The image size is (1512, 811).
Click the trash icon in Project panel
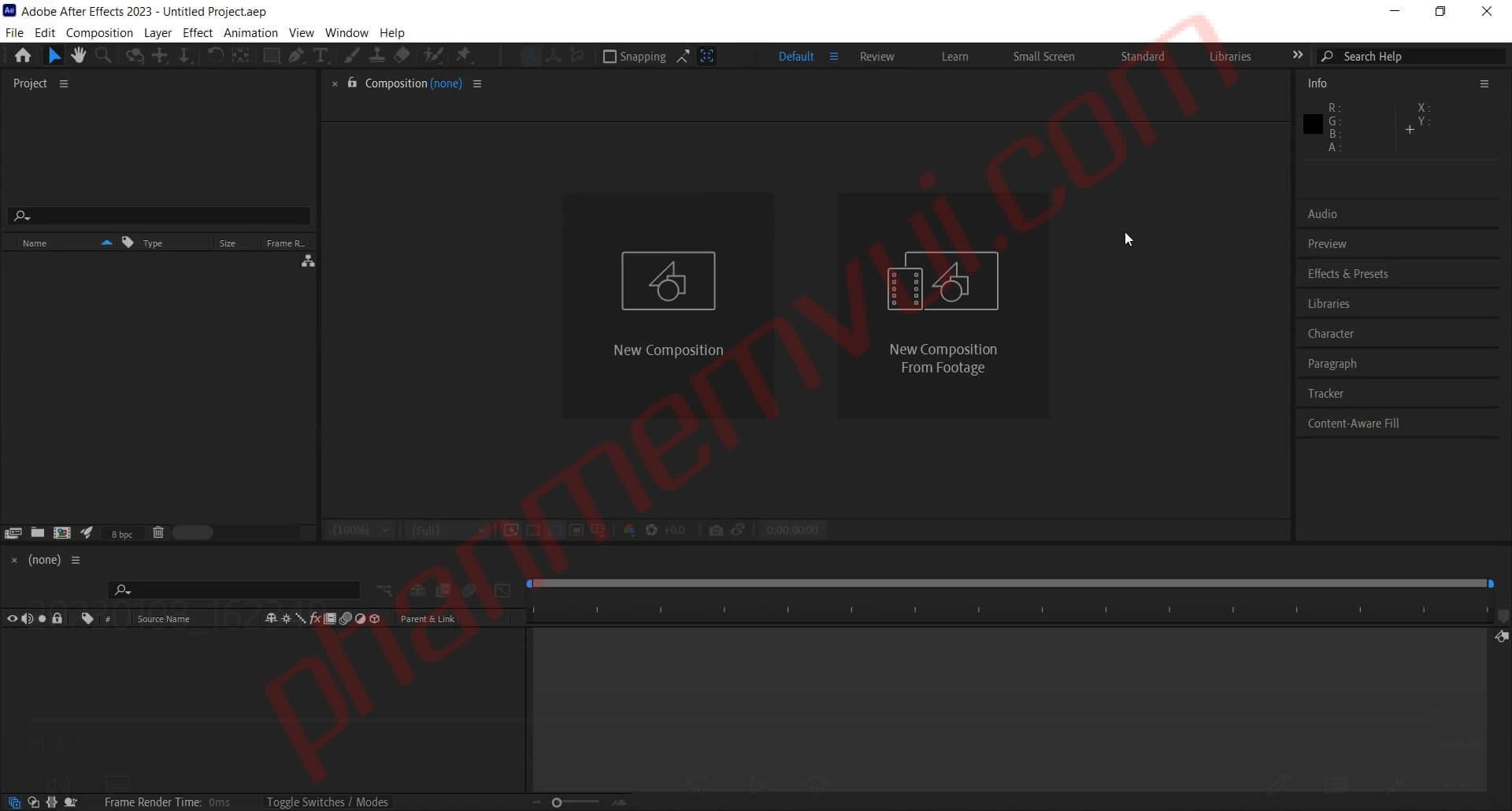(x=157, y=533)
